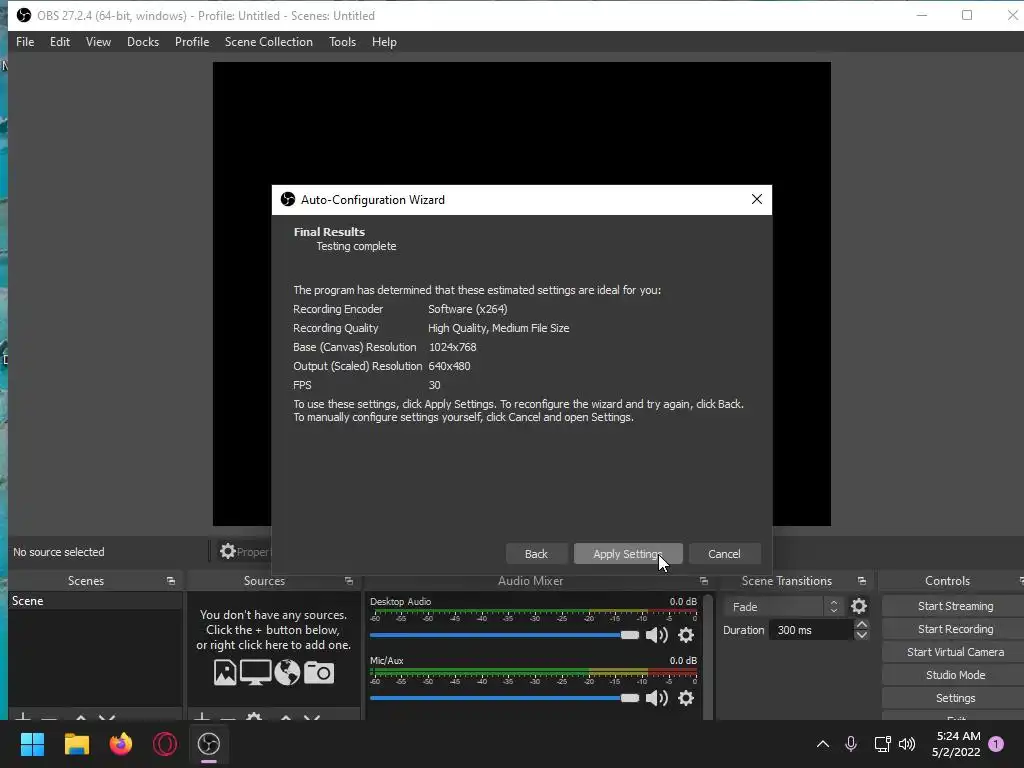
Task: Enable Studio Mode
Action: 955,675
